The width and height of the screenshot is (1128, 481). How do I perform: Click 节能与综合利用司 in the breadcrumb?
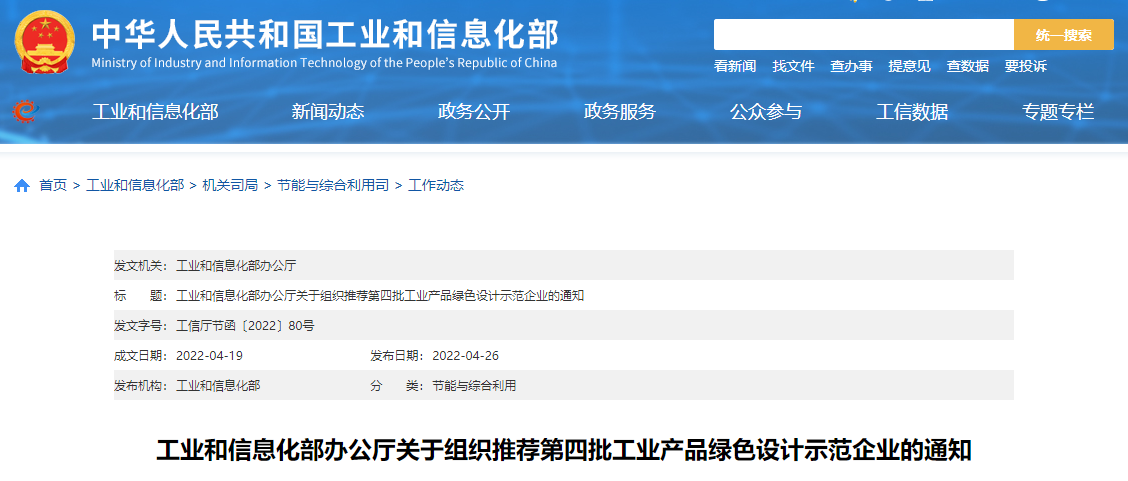pos(333,185)
